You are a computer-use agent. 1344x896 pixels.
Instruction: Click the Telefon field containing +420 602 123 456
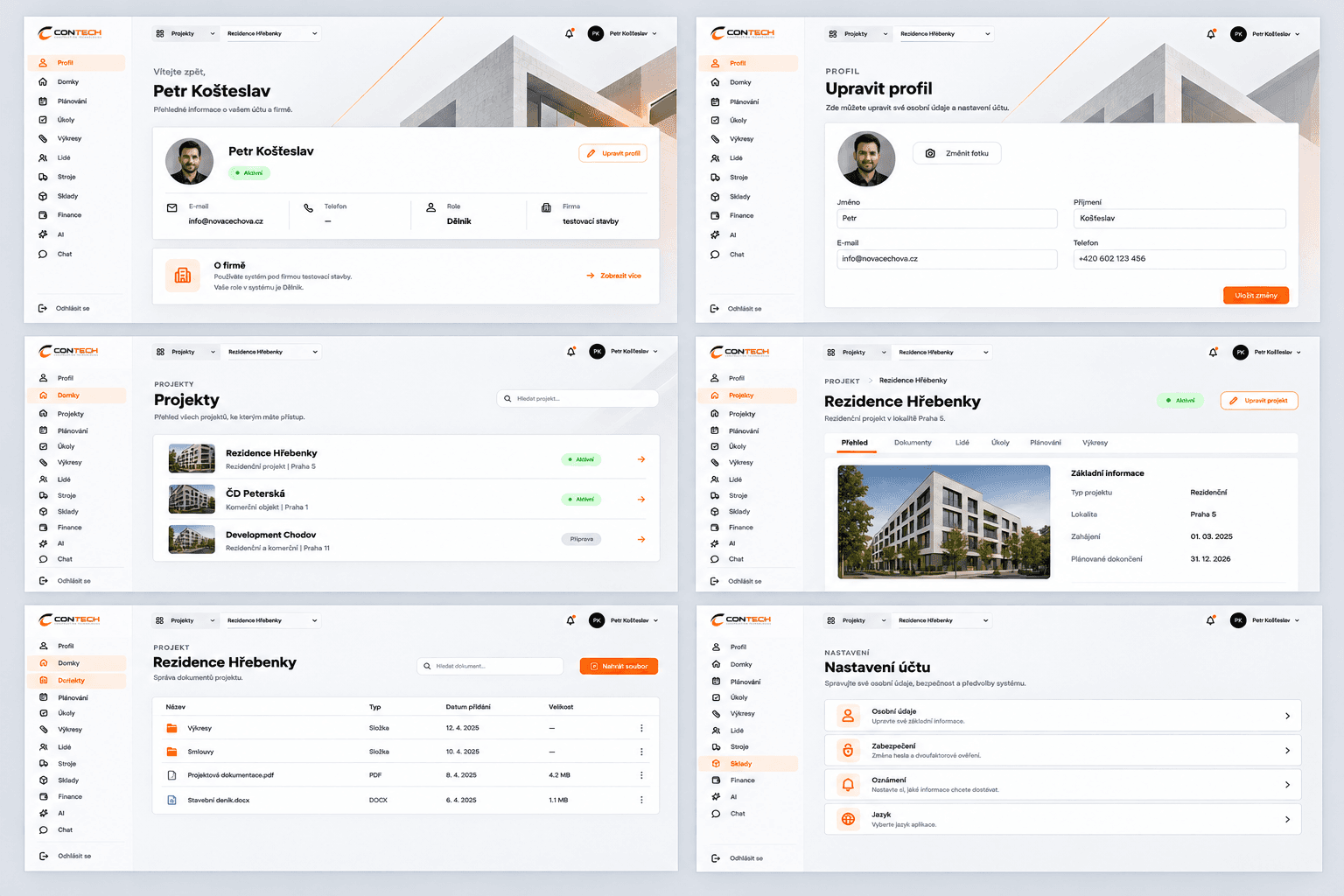1179,259
